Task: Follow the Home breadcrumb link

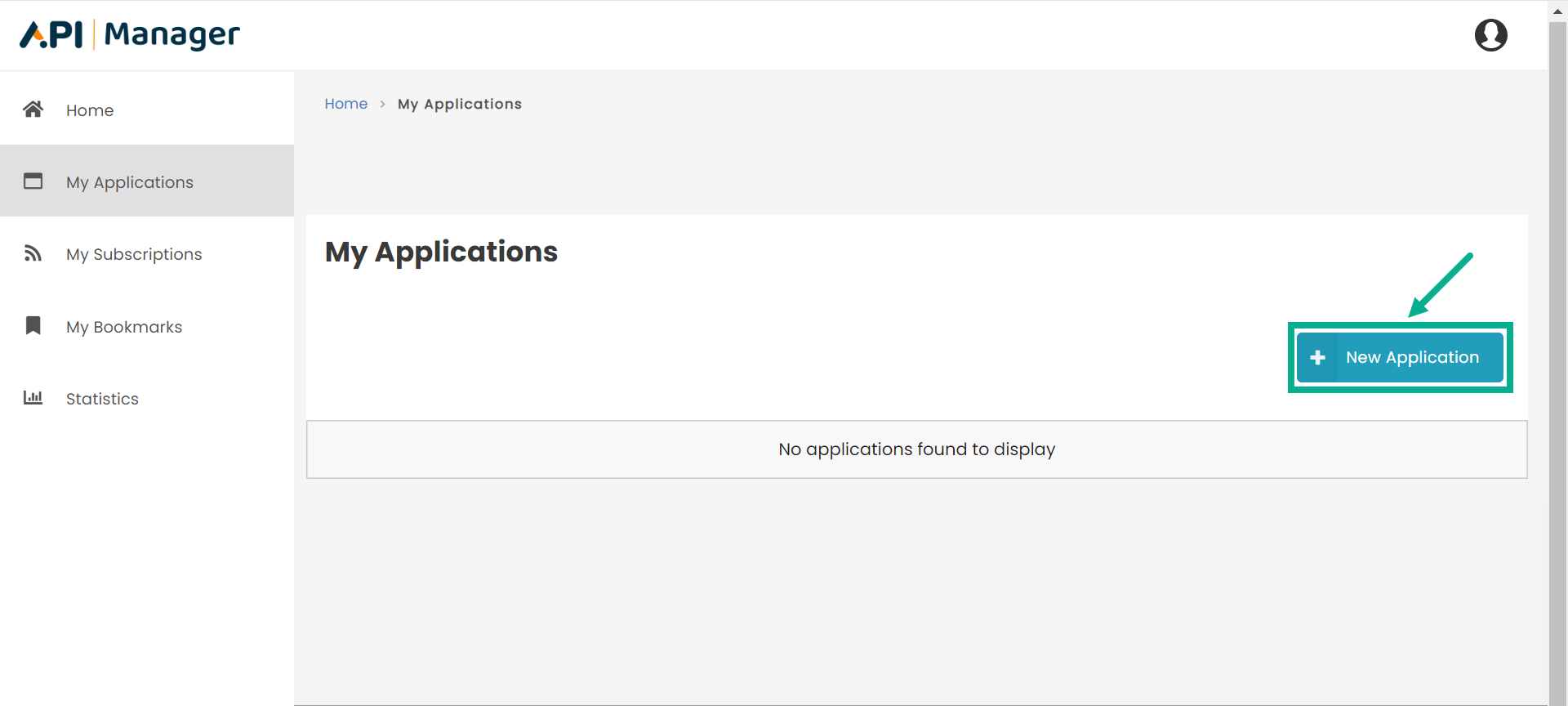Action: tap(345, 104)
